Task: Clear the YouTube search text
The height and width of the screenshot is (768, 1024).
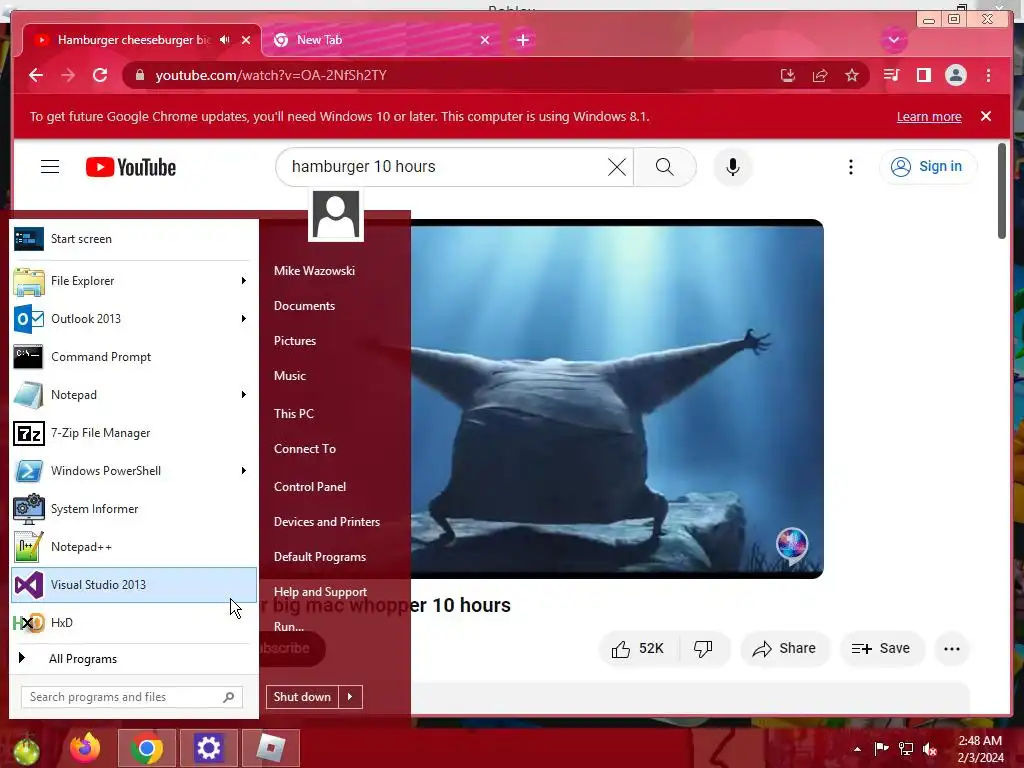Action: coord(616,167)
